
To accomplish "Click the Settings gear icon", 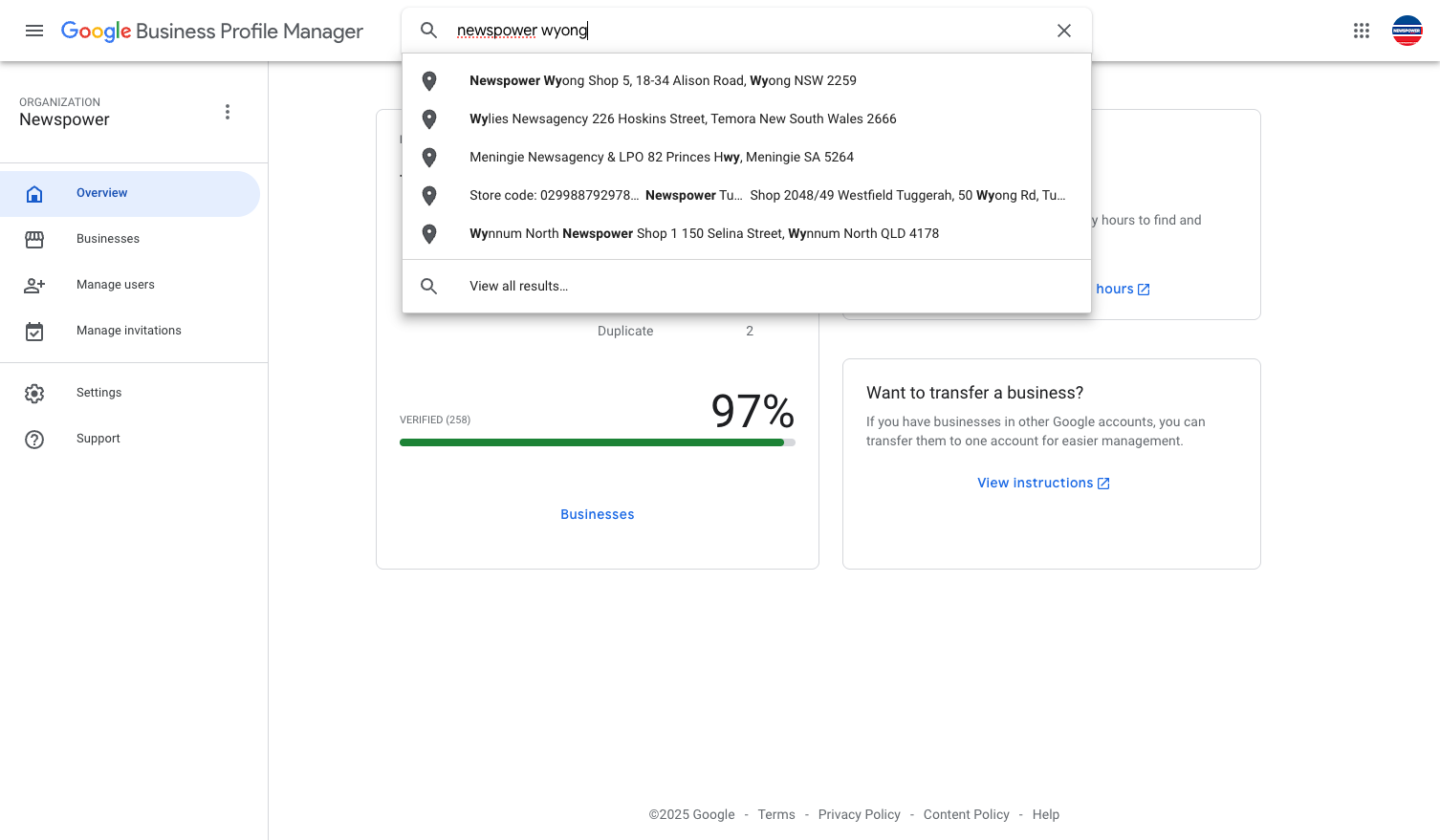I will pyautogui.click(x=34, y=394).
